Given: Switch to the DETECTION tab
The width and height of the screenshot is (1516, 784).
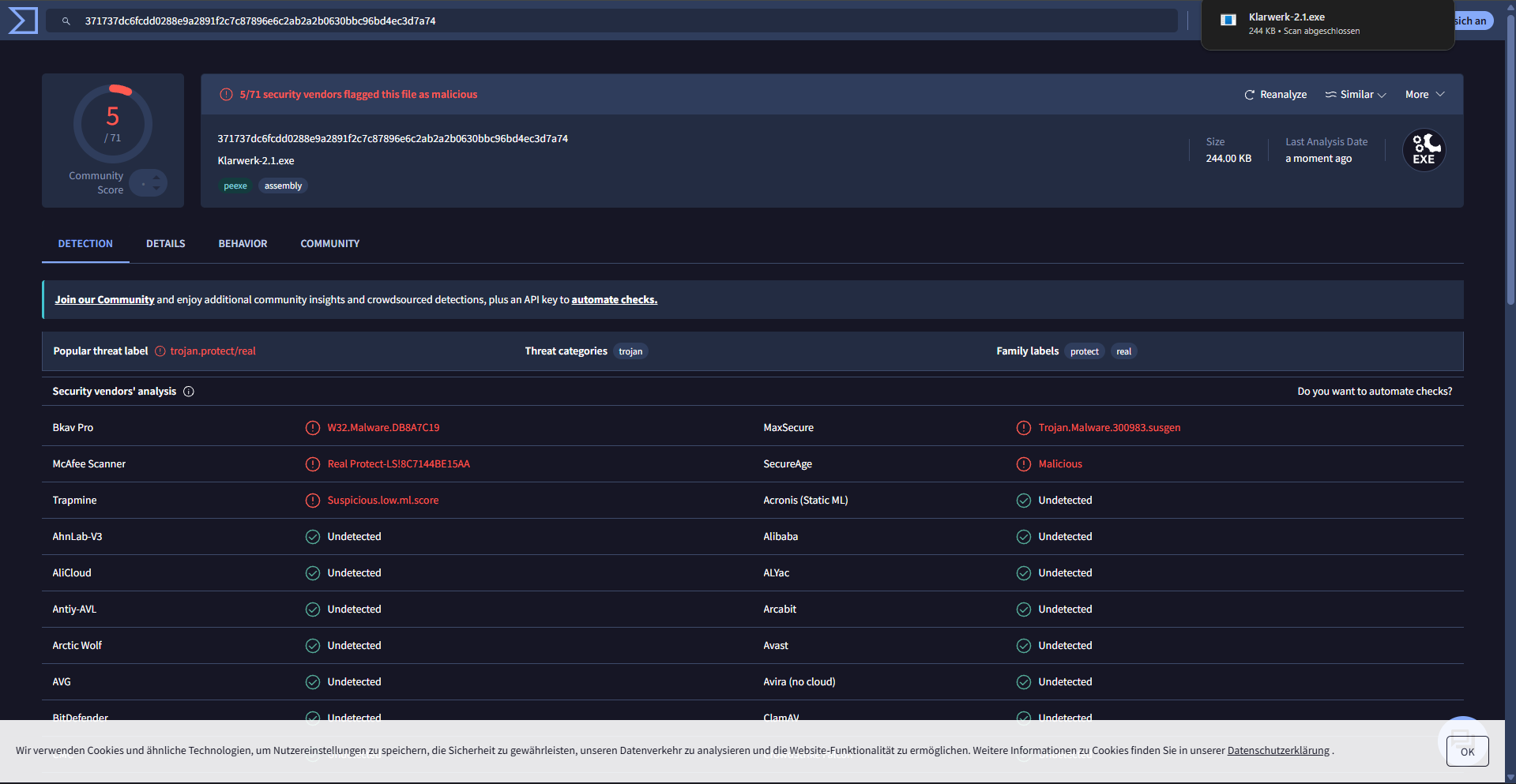Looking at the screenshot, I should (85, 244).
